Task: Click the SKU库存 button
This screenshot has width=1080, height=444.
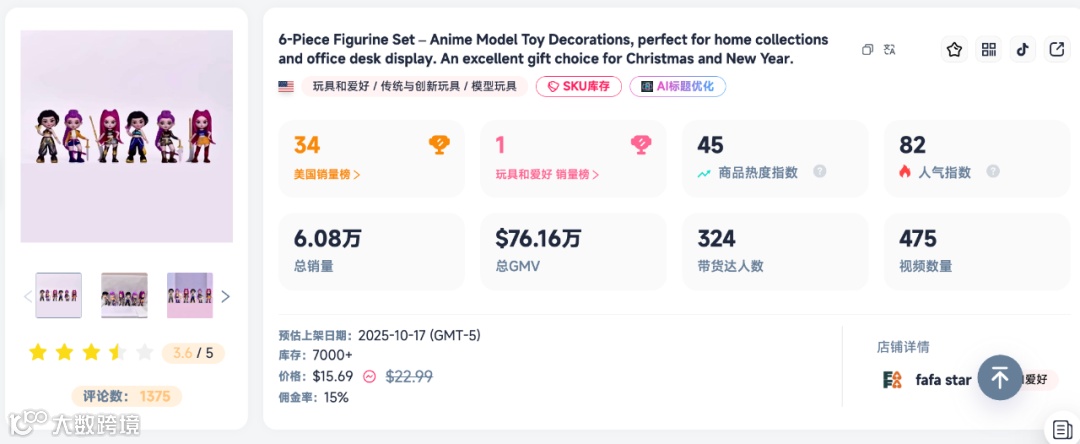Action: 579,87
